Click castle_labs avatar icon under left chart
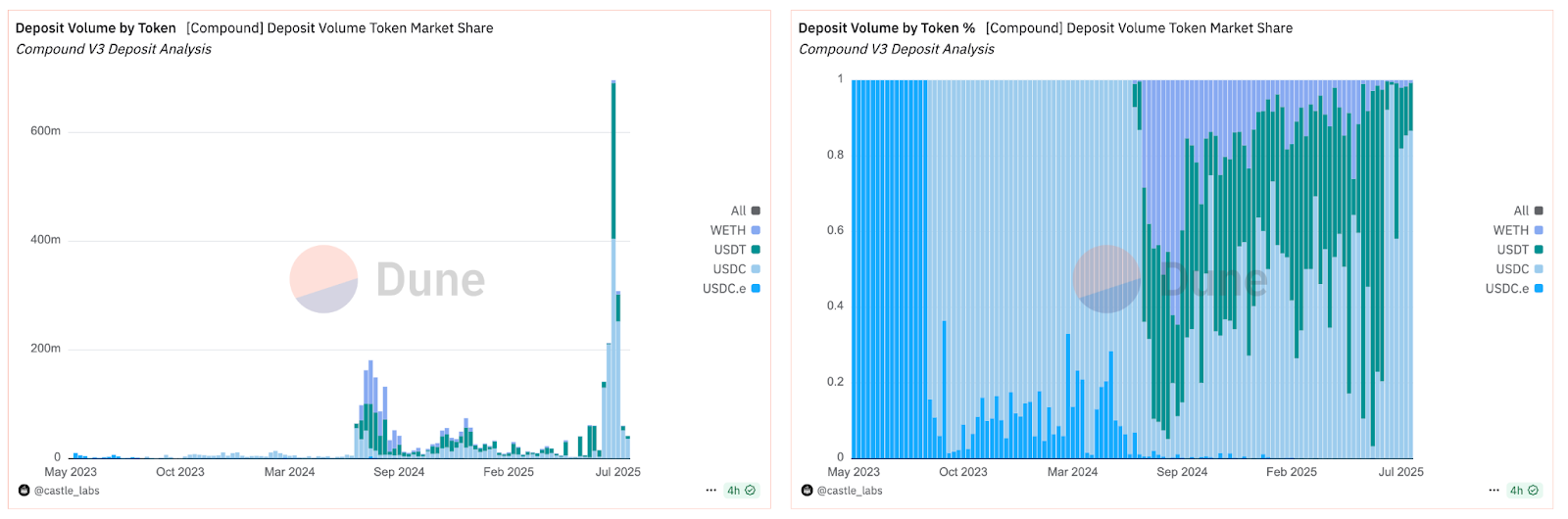The image size is (1568, 519). click(24, 491)
